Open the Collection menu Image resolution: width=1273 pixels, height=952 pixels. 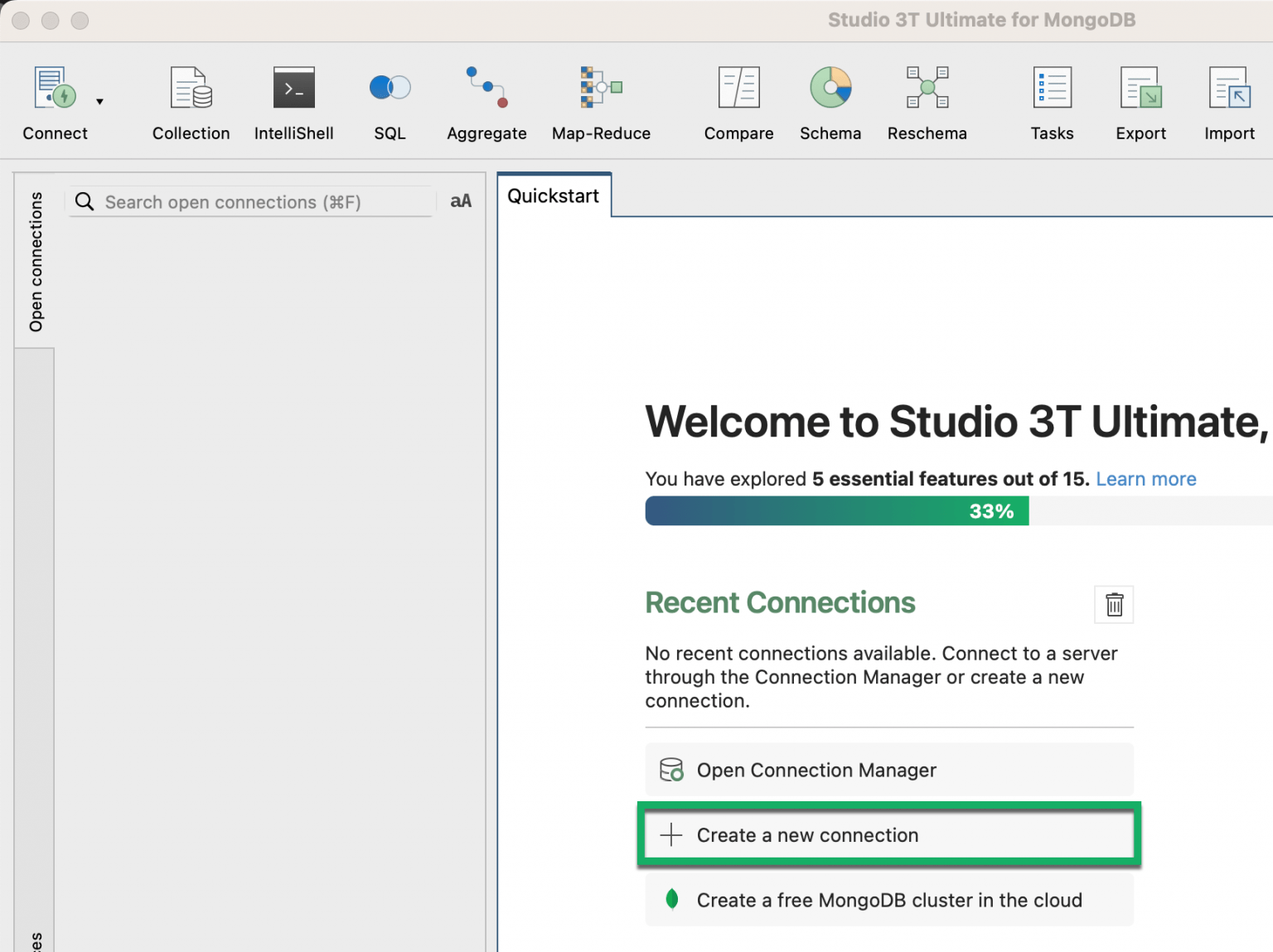click(191, 99)
